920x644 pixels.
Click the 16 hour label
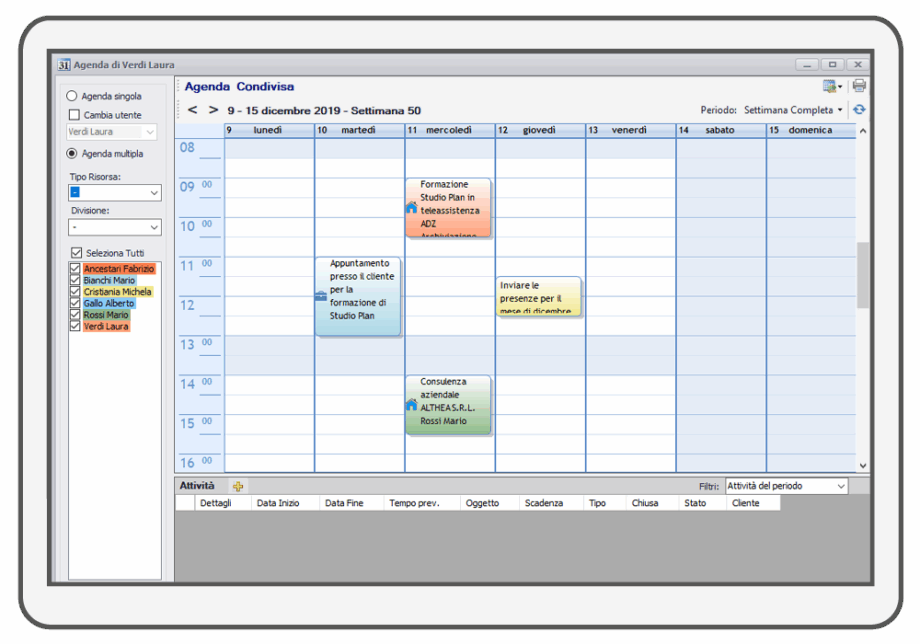pyautogui.click(x=187, y=463)
